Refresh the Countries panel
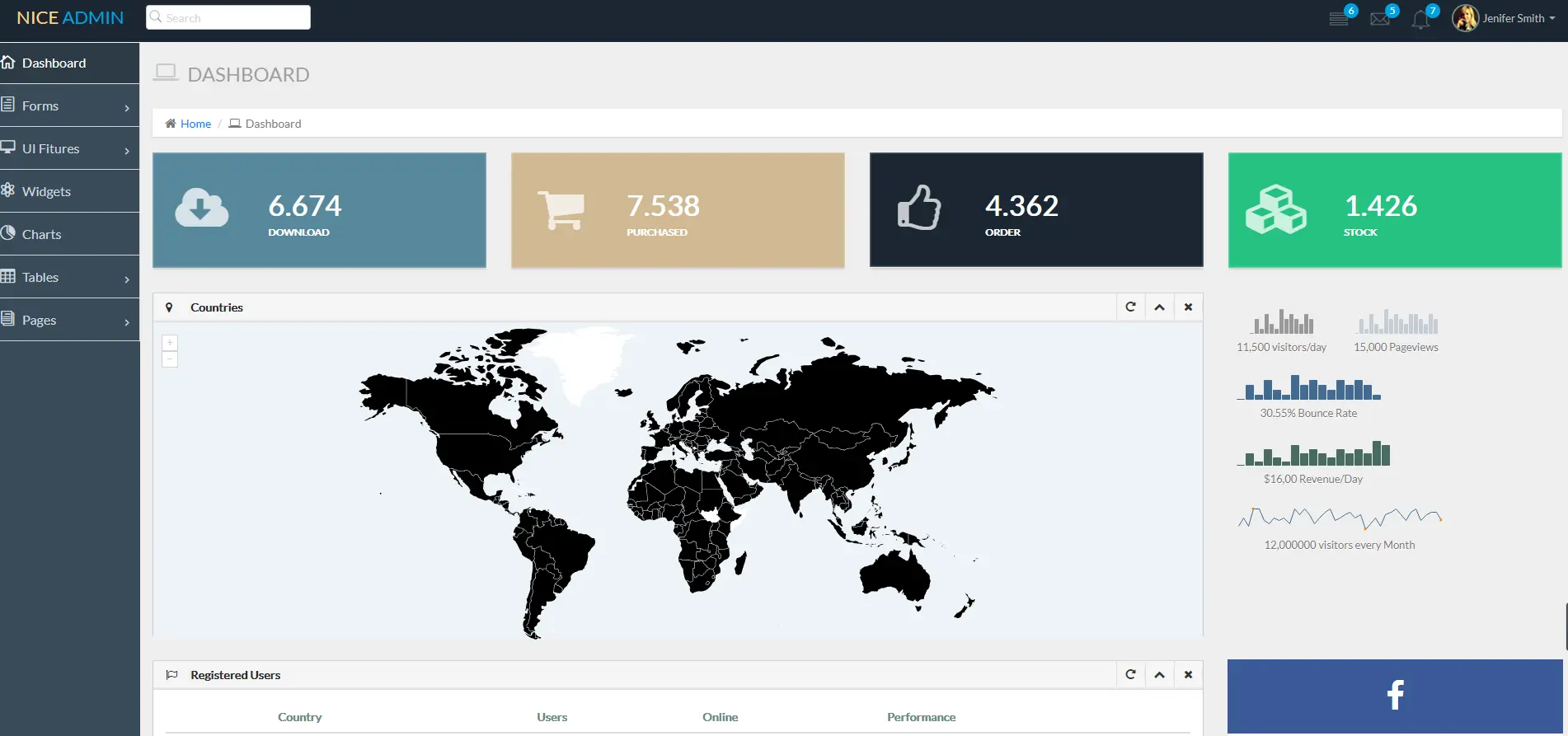Viewport: 1568px width, 736px height. pos(1131,307)
